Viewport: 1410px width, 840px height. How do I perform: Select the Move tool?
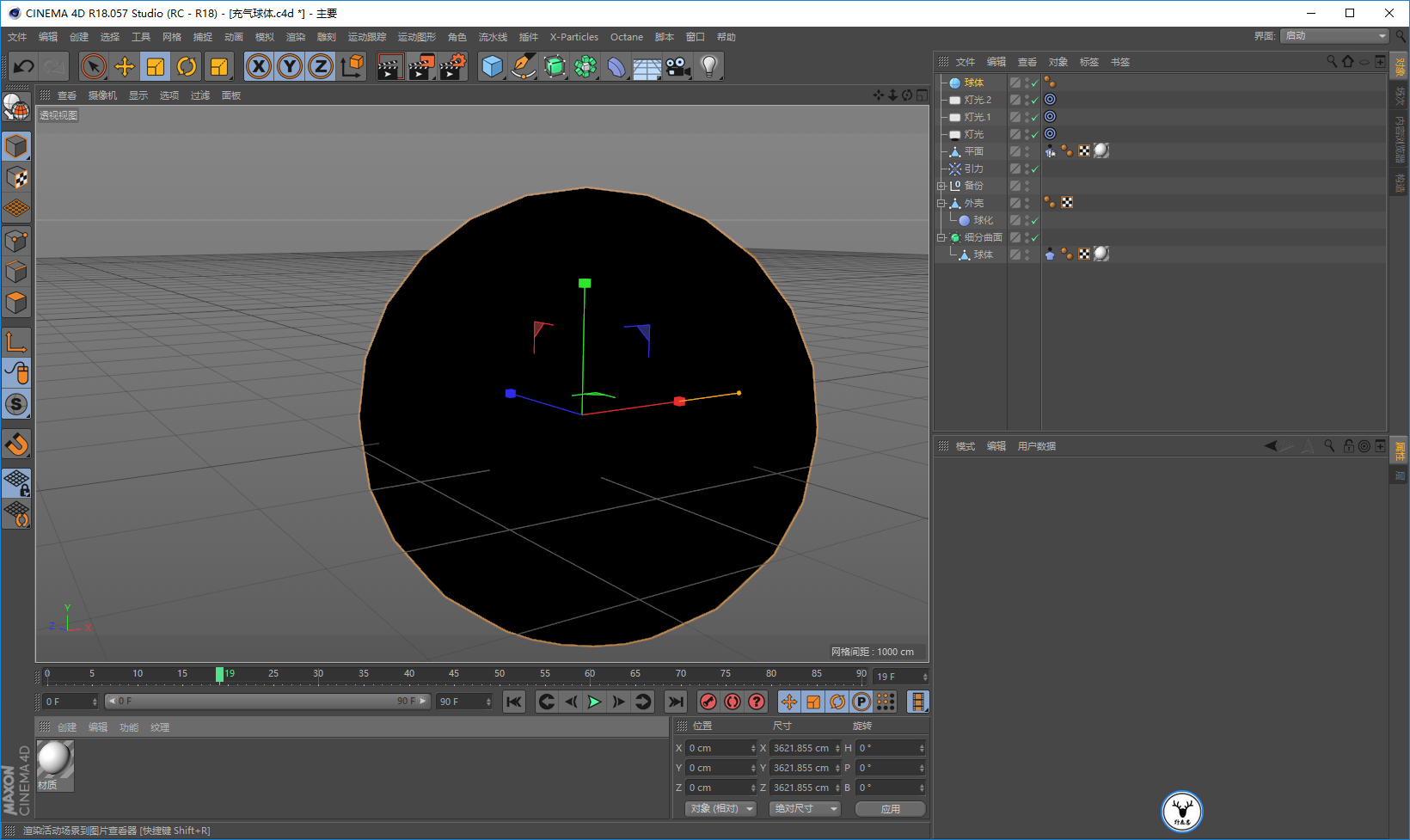point(125,66)
